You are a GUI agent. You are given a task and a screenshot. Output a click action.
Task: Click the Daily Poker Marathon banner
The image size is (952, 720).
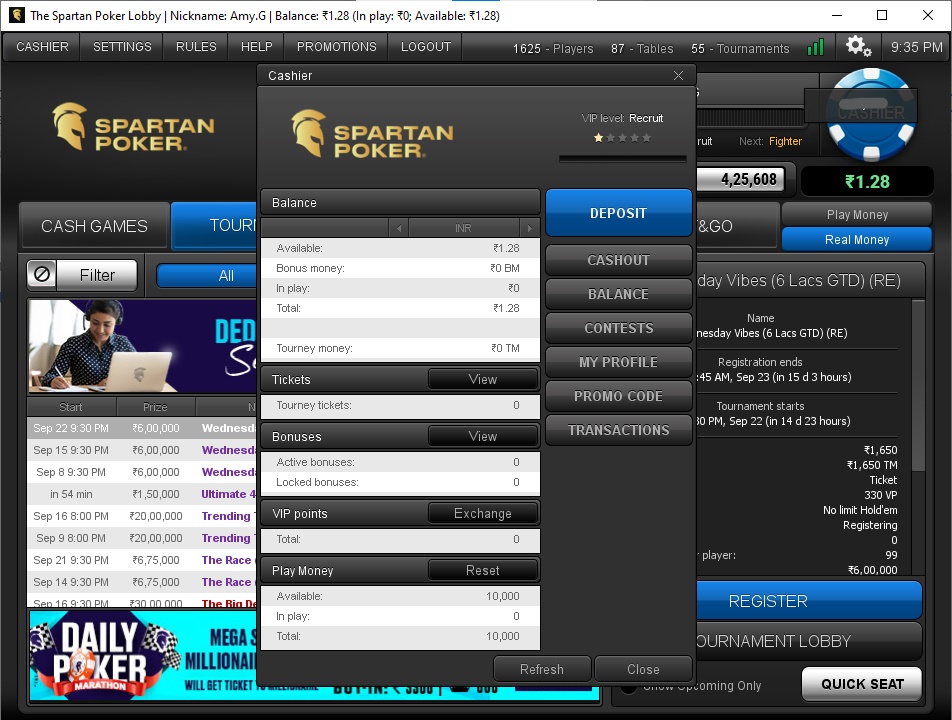pos(143,656)
